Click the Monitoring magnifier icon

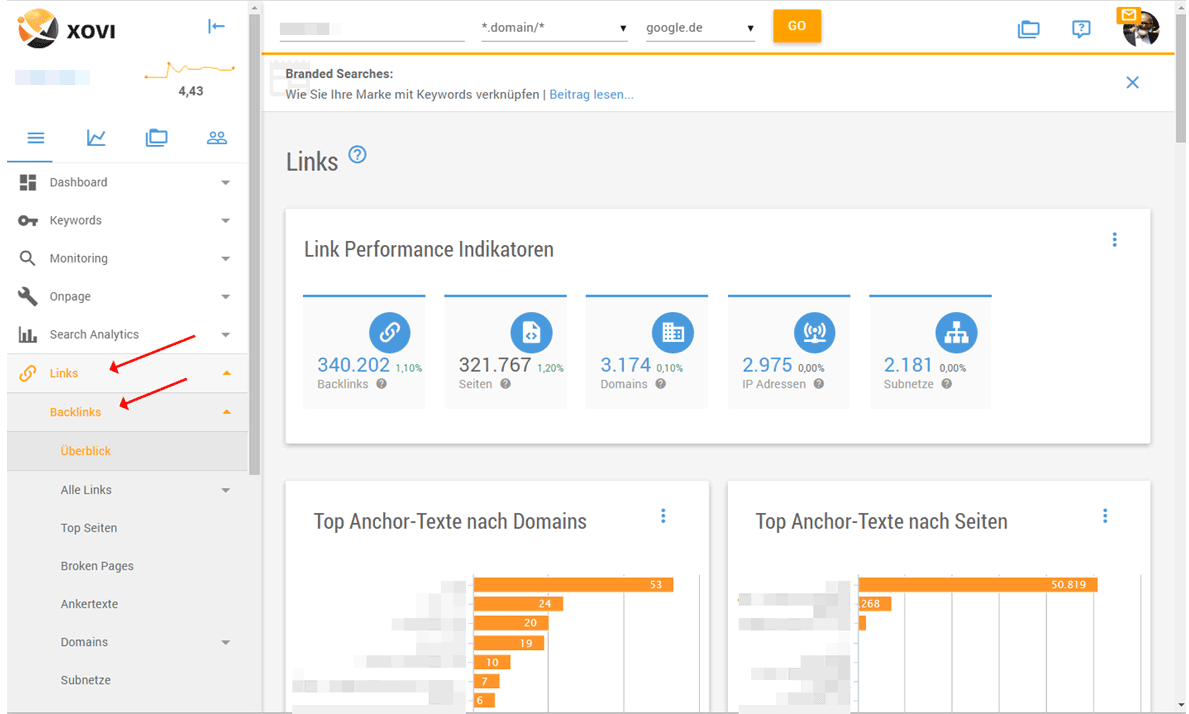[27, 258]
